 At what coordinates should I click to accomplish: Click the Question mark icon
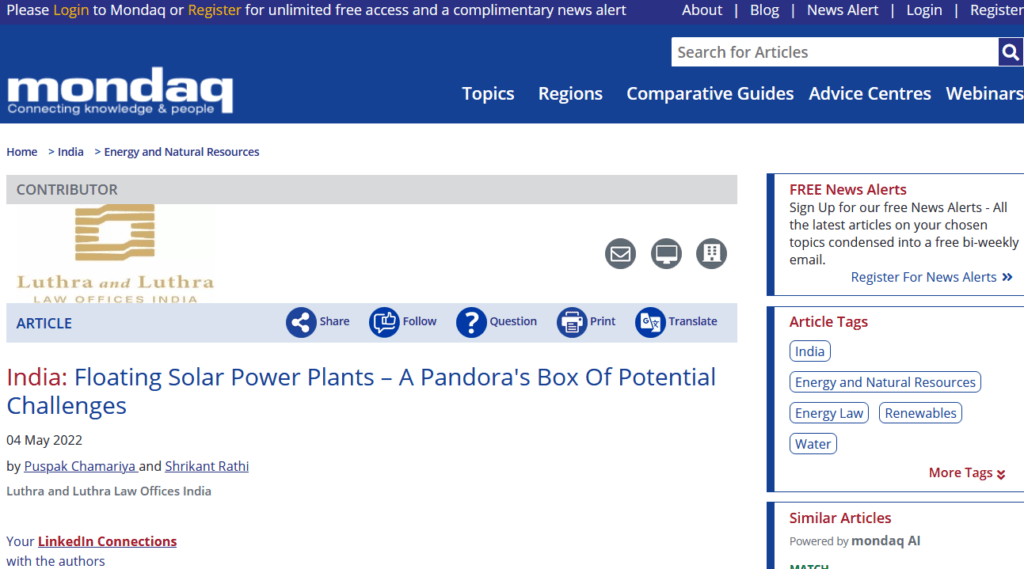pyautogui.click(x=471, y=322)
